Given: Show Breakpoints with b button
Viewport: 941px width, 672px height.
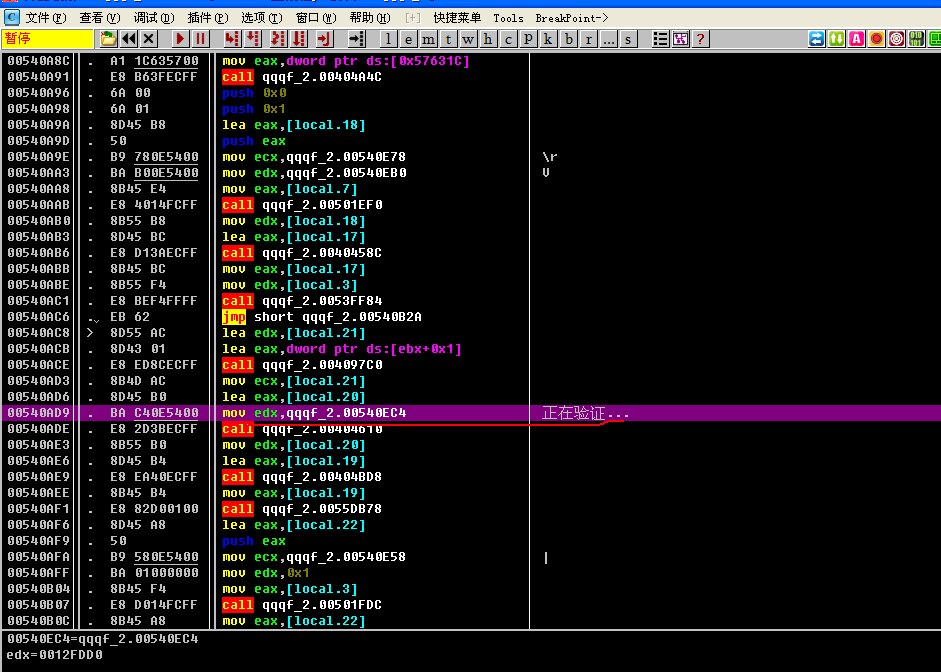Looking at the screenshot, I should (569, 39).
